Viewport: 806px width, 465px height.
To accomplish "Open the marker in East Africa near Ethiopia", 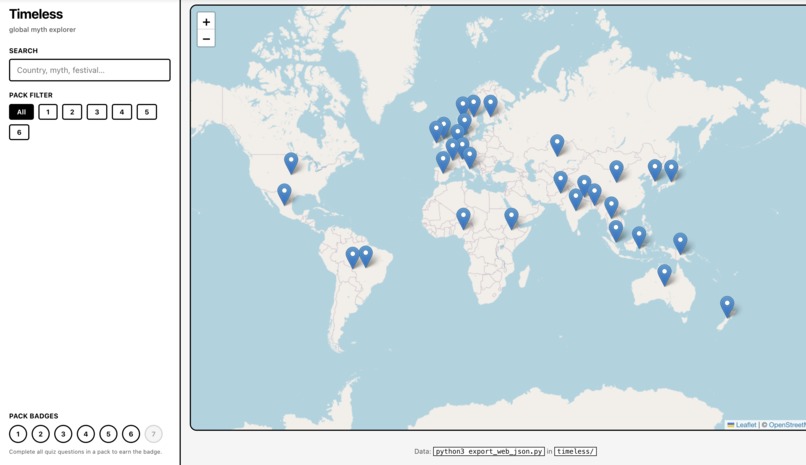I will (x=511, y=218).
